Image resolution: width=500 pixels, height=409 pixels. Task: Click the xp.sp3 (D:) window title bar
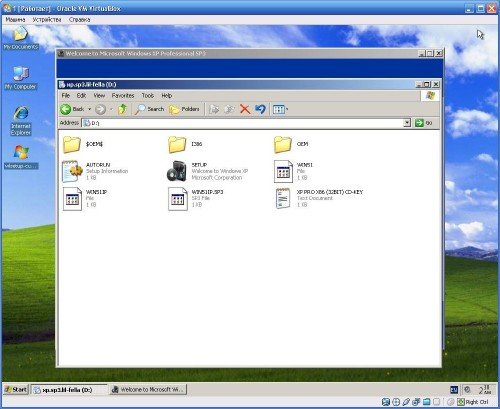click(x=237, y=84)
